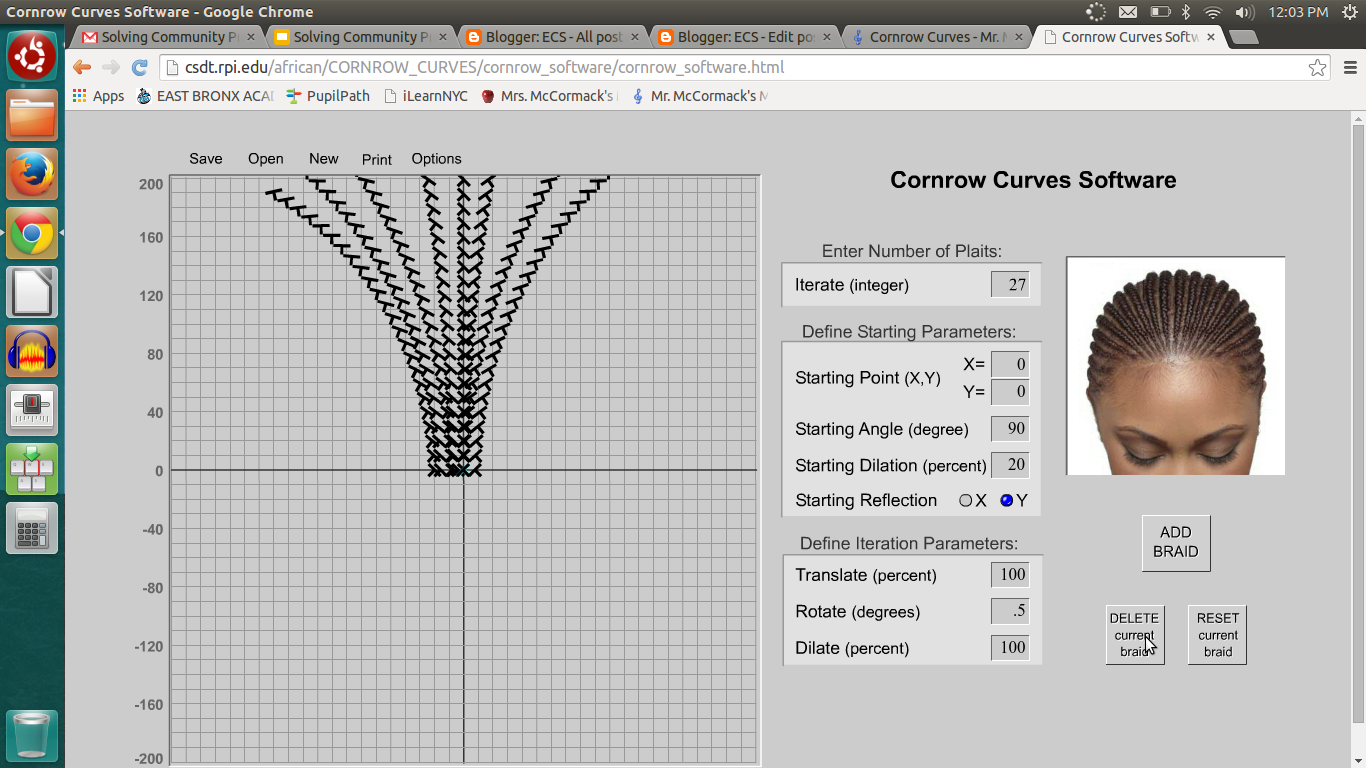1366x768 pixels.
Task: Open the calculator from the dock
Action: [x=31, y=527]
